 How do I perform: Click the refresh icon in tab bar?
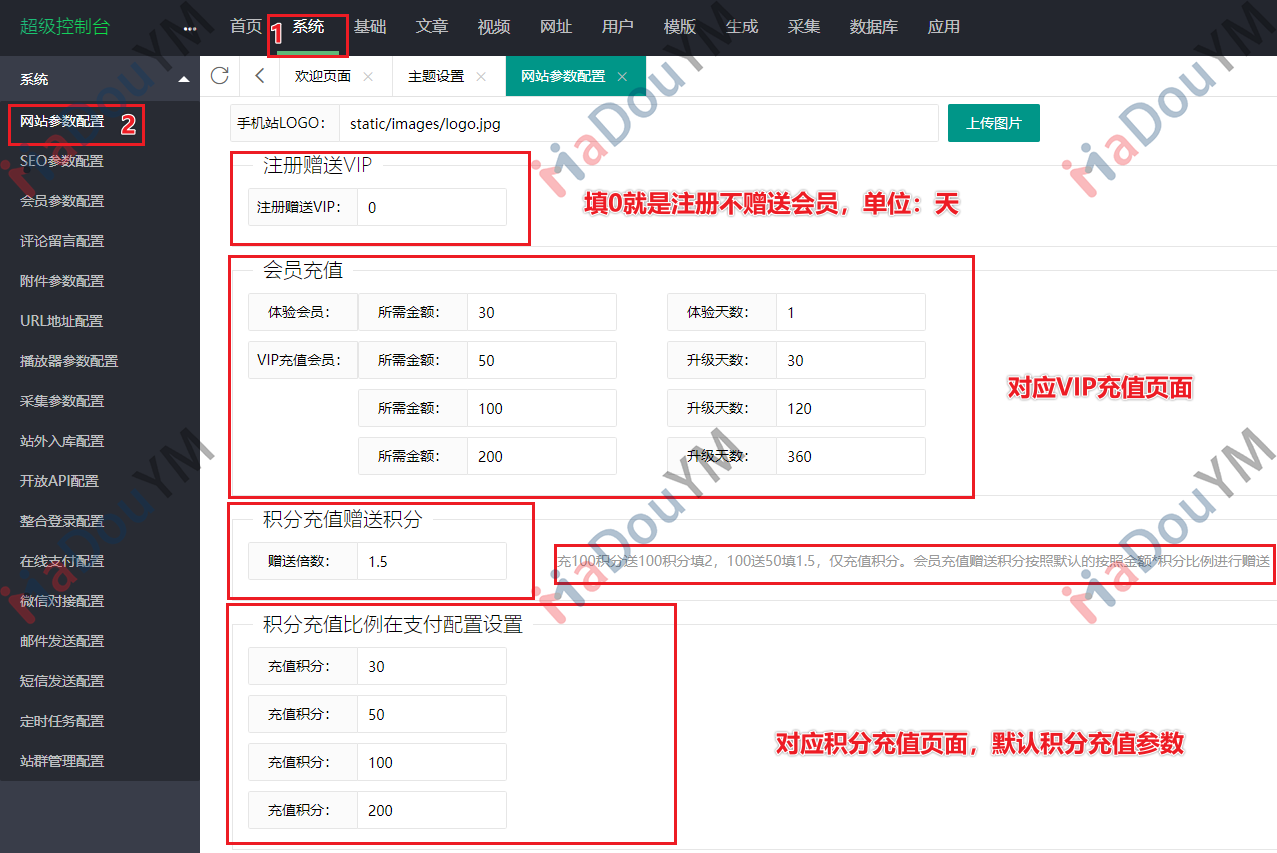pyautogui.click(x=220, y=76)
